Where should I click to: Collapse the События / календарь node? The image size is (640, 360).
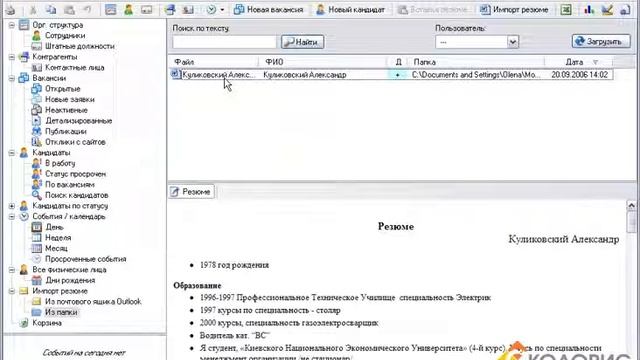[x=12, y=217]
